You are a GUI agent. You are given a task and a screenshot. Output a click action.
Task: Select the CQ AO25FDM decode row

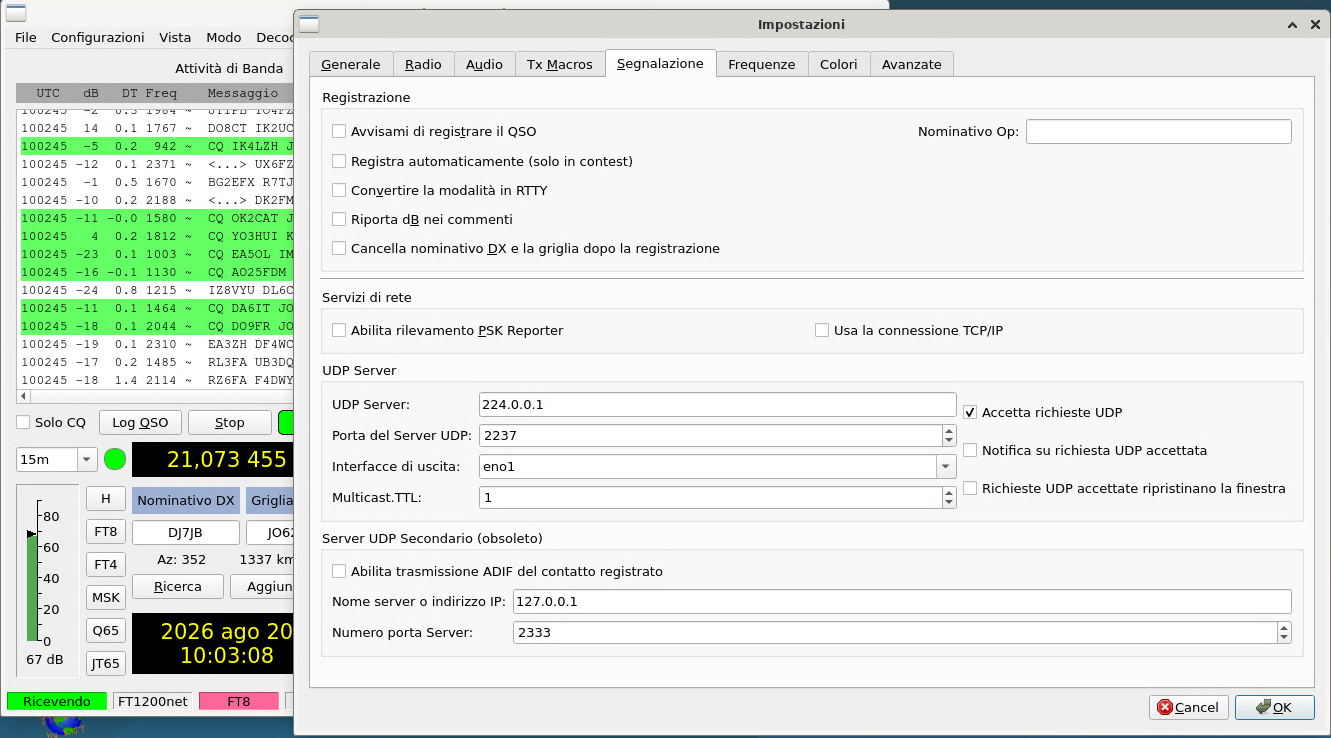pyautogui.click(x=157, y=272)
